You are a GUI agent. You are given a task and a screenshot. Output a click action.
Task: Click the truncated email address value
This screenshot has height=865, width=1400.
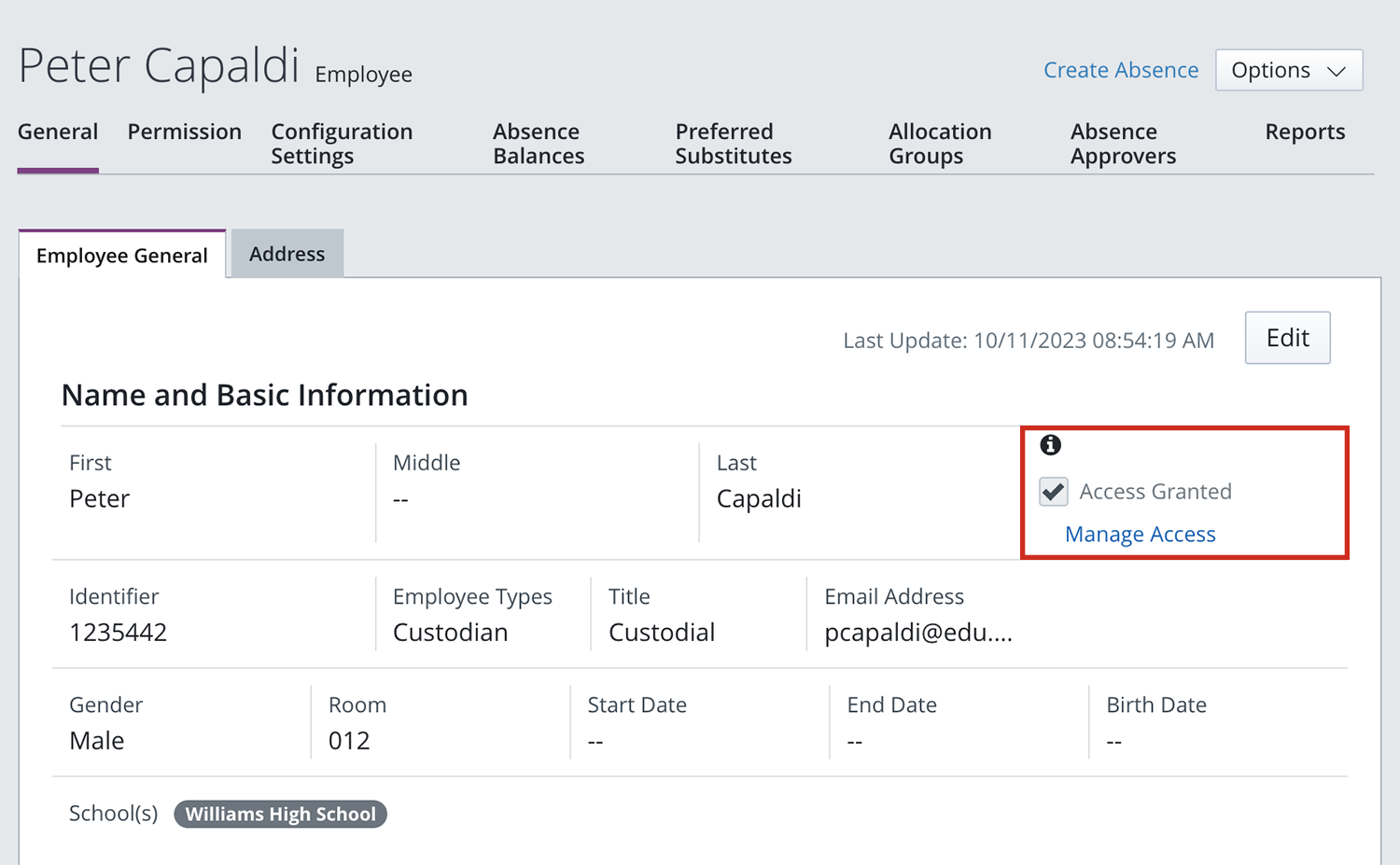pyautogui.click(x=917, y=633)
